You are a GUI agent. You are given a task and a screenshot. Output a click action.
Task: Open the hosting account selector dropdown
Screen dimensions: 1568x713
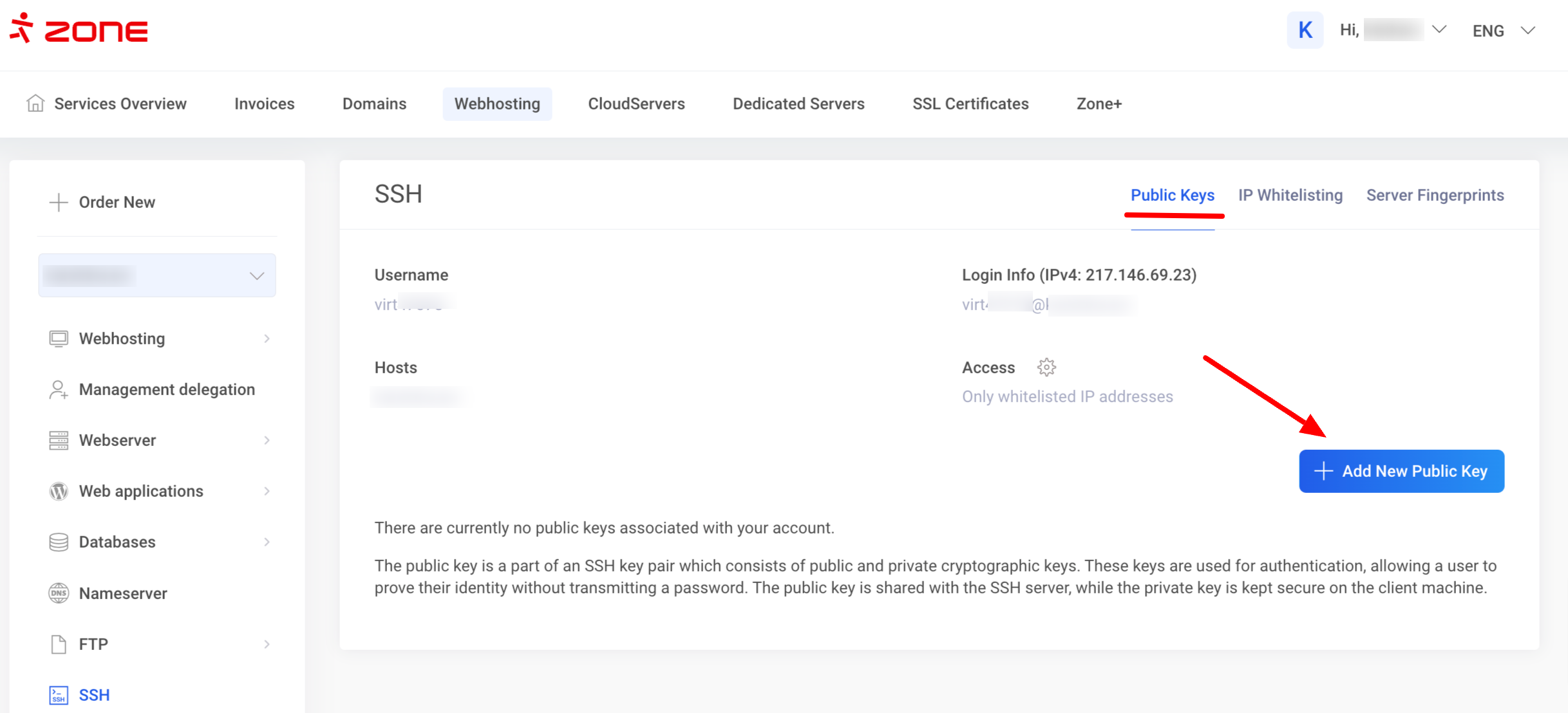point(157,275)
